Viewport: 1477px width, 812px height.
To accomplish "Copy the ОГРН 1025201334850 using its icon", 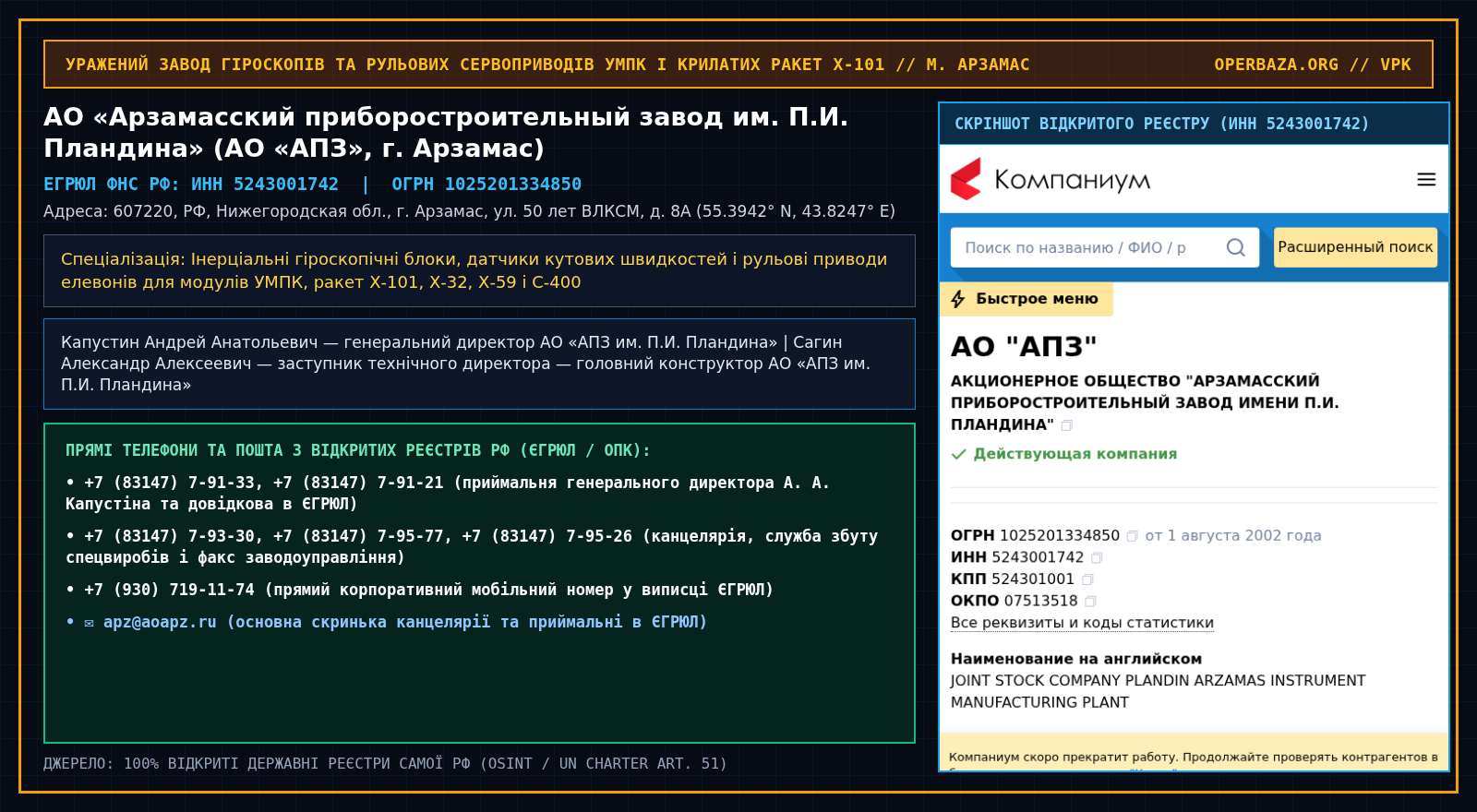I will tap(1132, 536).
